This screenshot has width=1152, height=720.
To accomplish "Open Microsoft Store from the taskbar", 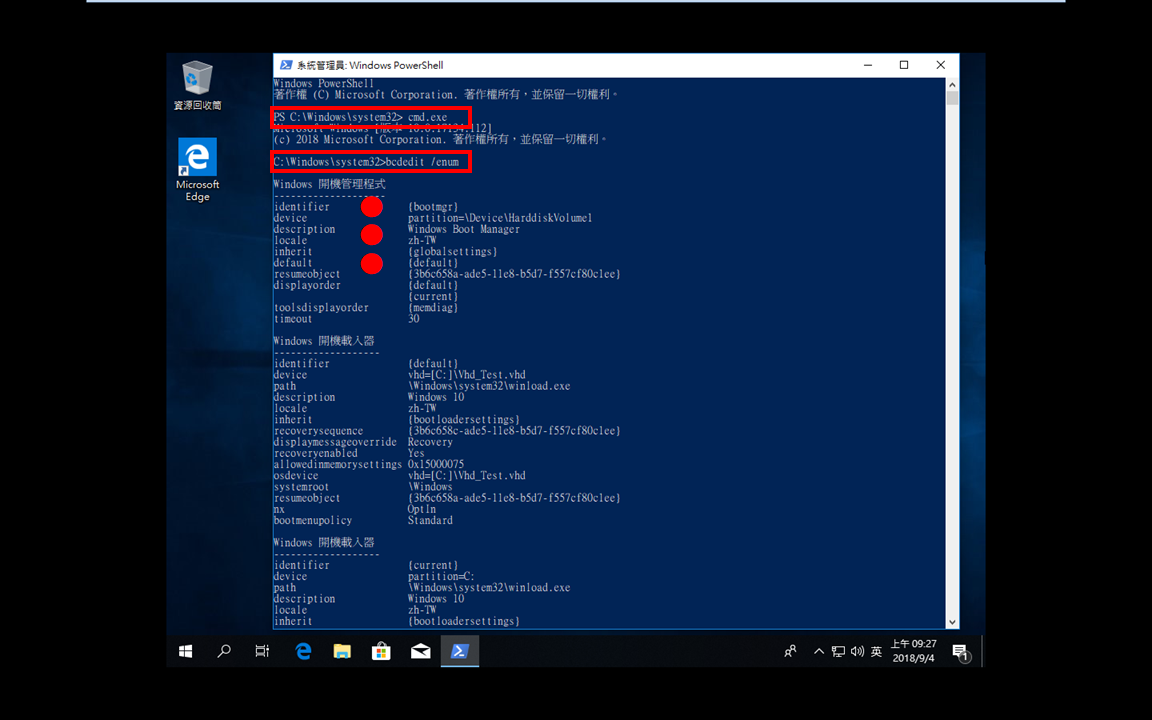I will 381,651.
